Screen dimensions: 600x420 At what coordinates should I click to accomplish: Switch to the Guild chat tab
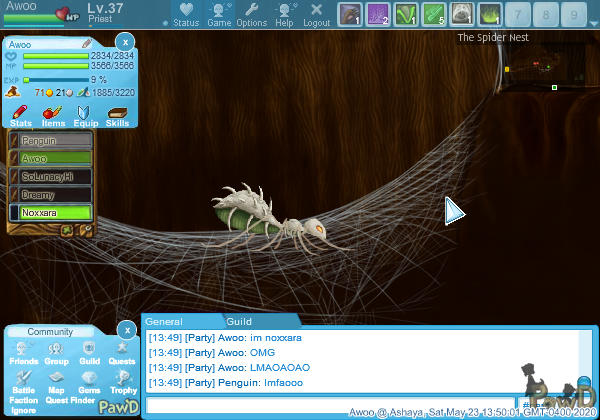click(239, 322)
